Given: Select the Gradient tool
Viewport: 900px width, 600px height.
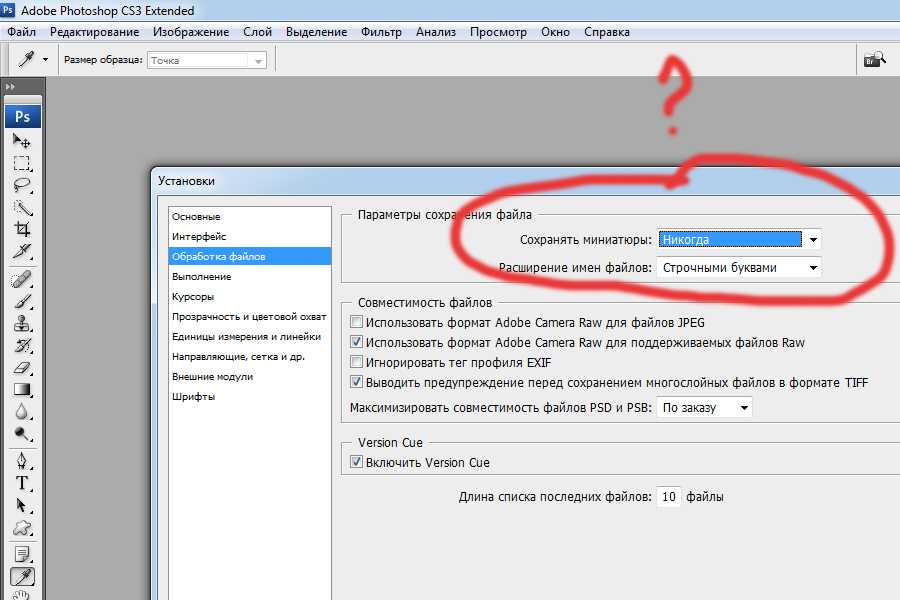Looking at the screenshot, I should 22,389.
